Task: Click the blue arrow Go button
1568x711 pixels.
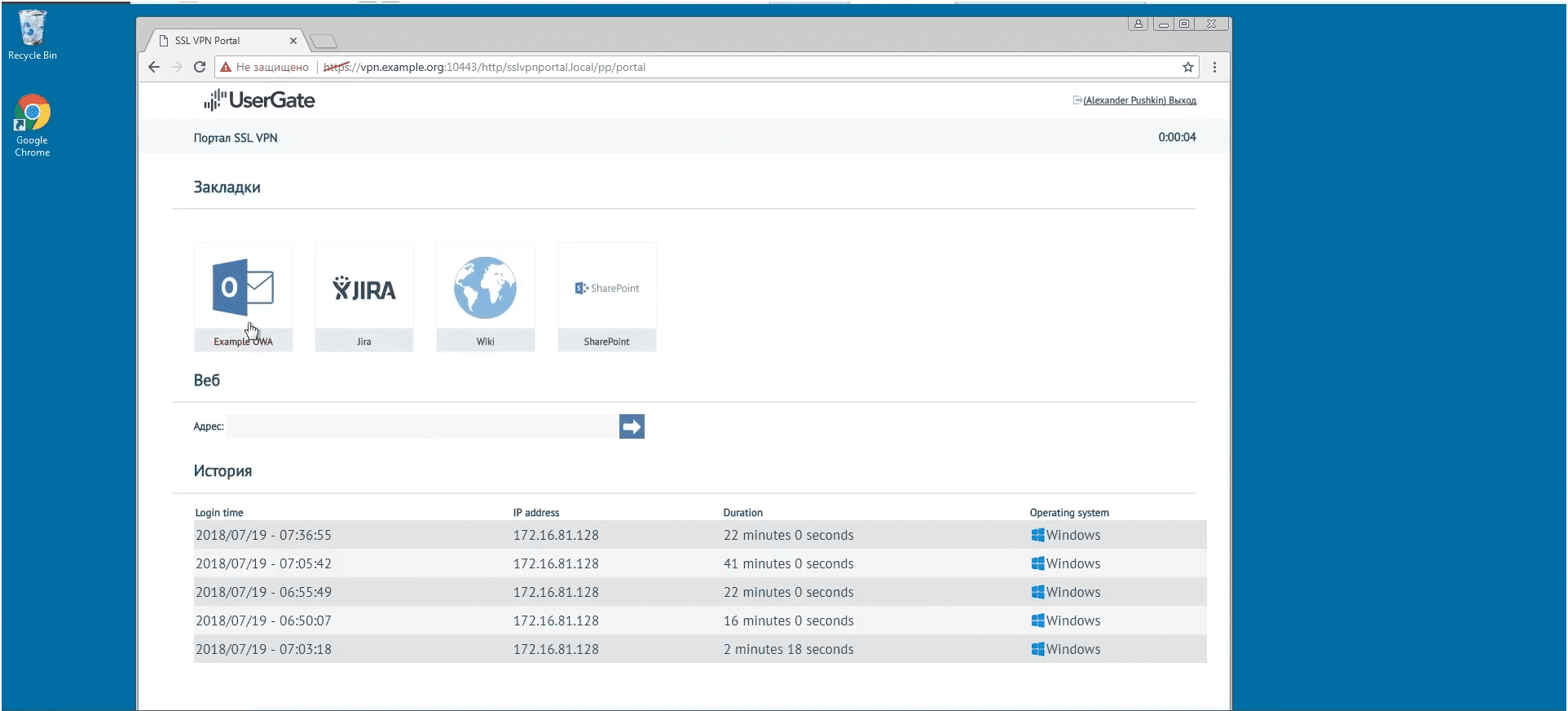Action: [x=632, y=426]
